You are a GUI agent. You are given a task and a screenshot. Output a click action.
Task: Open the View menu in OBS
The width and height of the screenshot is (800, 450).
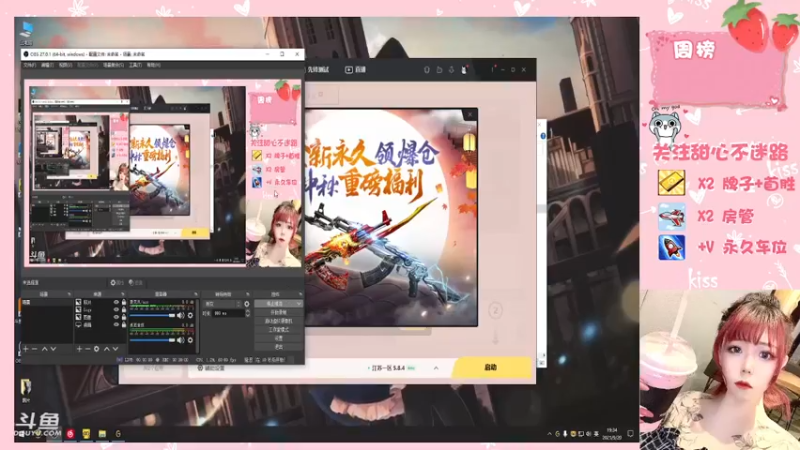(x=66, y=65)
